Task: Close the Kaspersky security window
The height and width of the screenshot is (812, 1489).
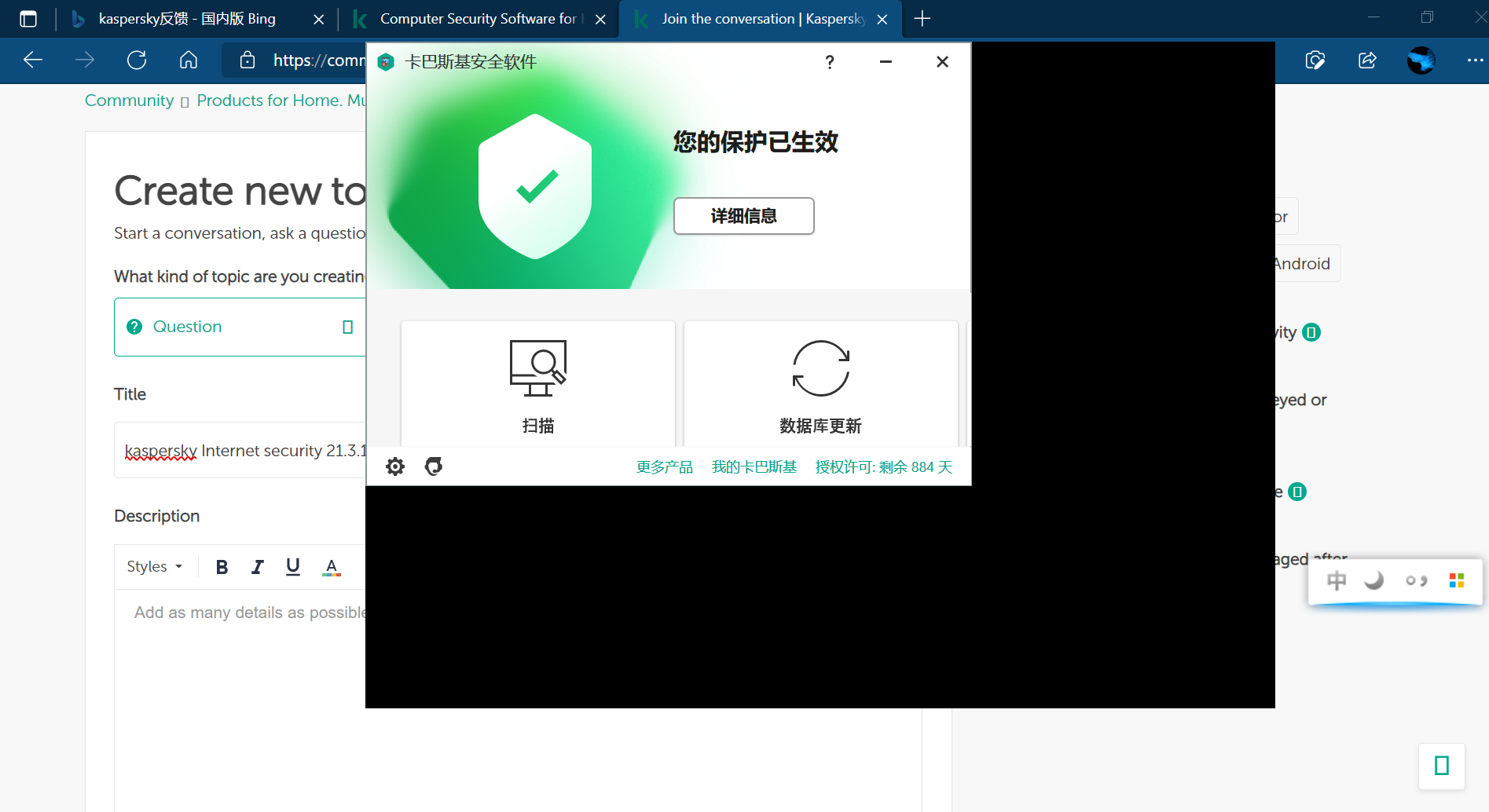Action: (943, 62)
